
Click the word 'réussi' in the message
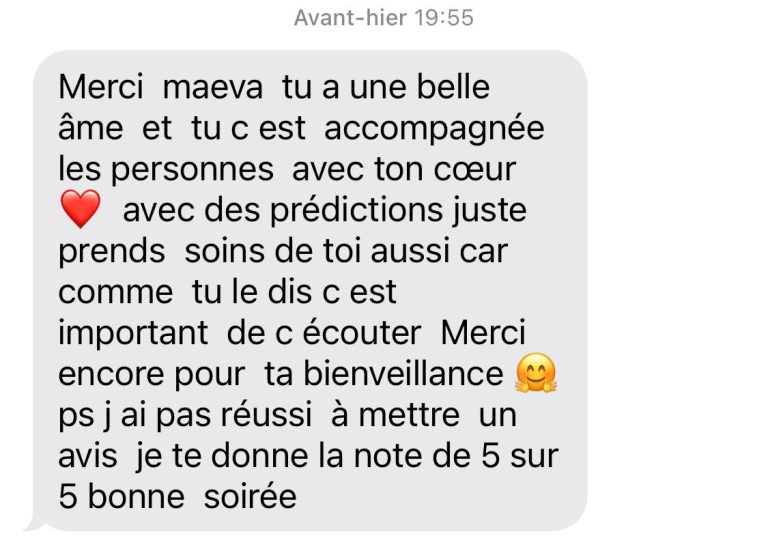pyautogui.click(x=266, y=415)
